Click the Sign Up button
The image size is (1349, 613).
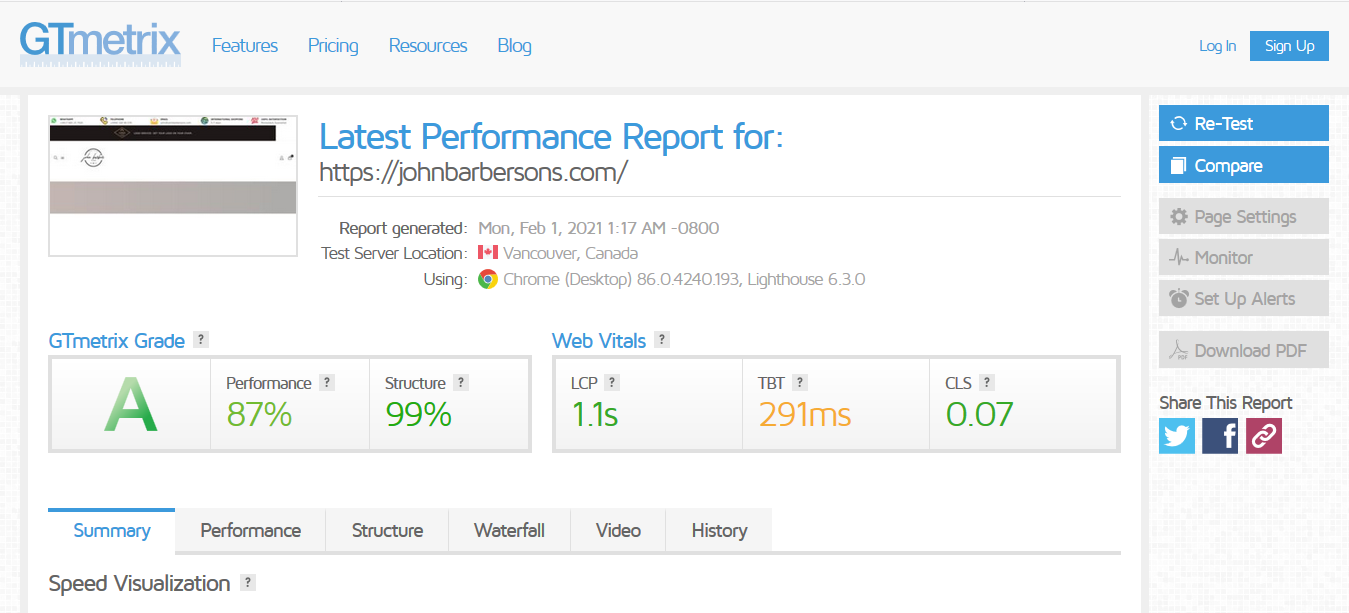pyautogui.click(x=1289, y=46)
